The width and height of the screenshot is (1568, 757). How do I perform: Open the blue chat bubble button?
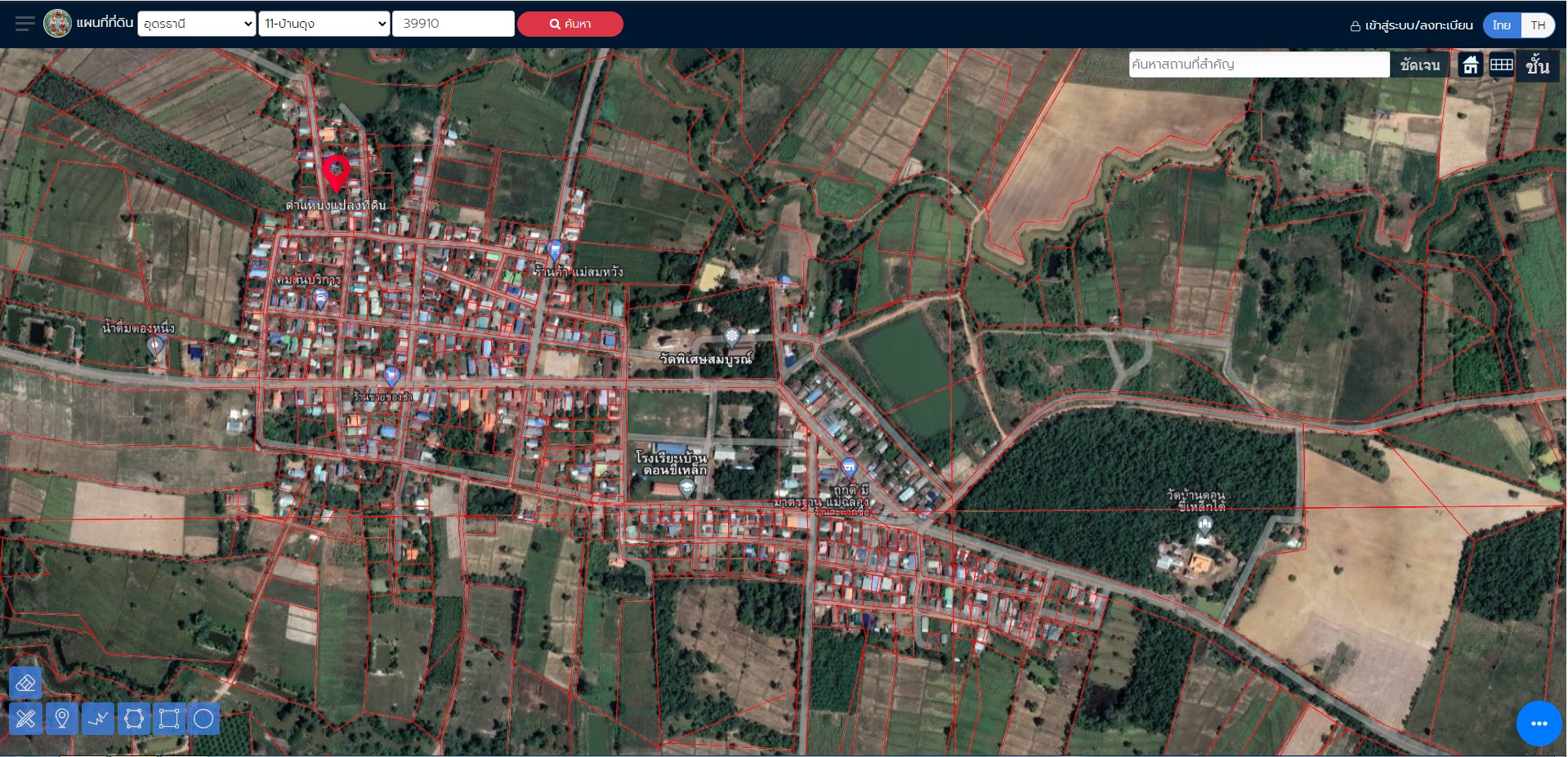(x=1539, y=724)
